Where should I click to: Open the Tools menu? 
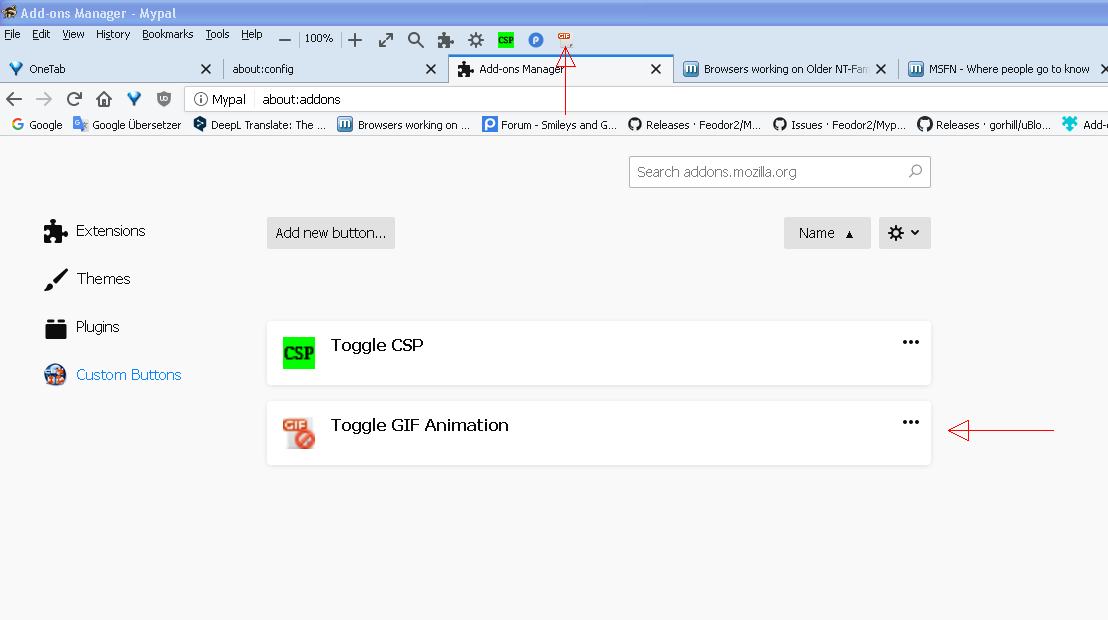(x=217, y=34)
